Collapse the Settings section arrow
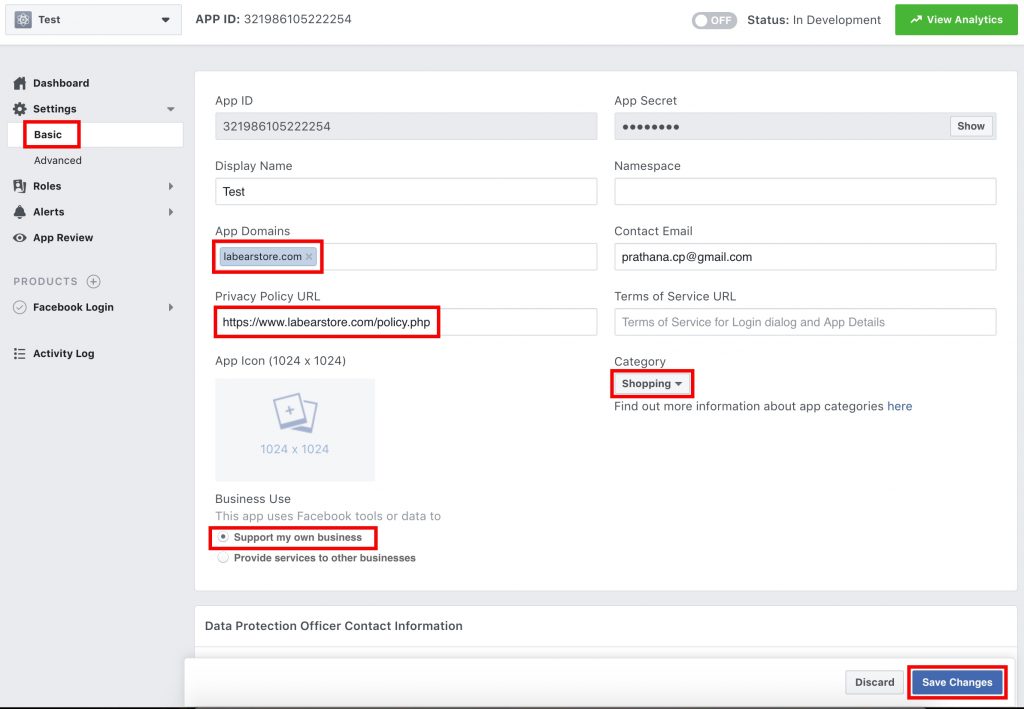This screenshot has width=1024, height=709. [x=170, y=109]
